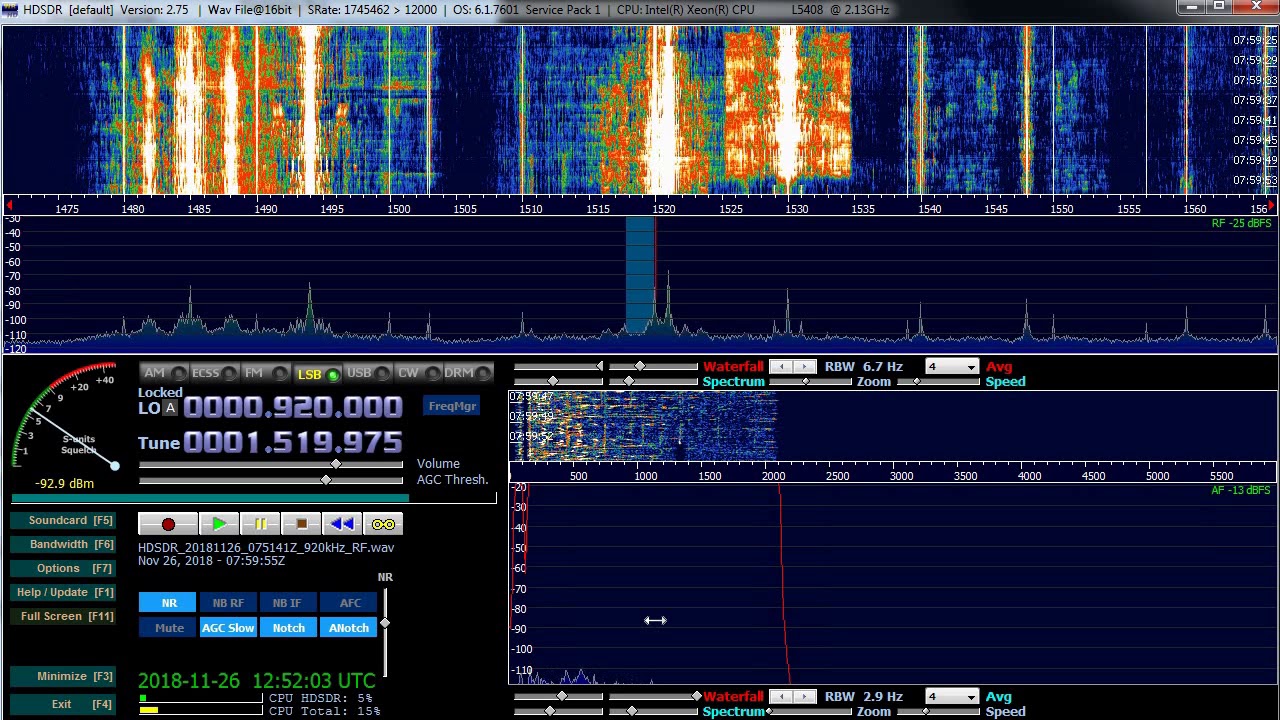Pause playback with the yellow pause button
This screenshot has width=1280, height=720.
pyautogui.click(x=260, y=524)
